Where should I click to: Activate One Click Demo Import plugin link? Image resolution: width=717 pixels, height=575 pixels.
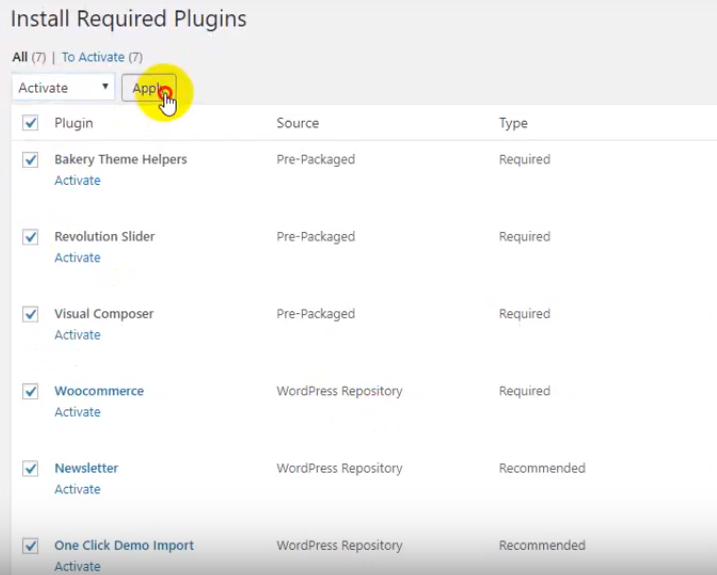pyautogui.click(x=77, y=566)
